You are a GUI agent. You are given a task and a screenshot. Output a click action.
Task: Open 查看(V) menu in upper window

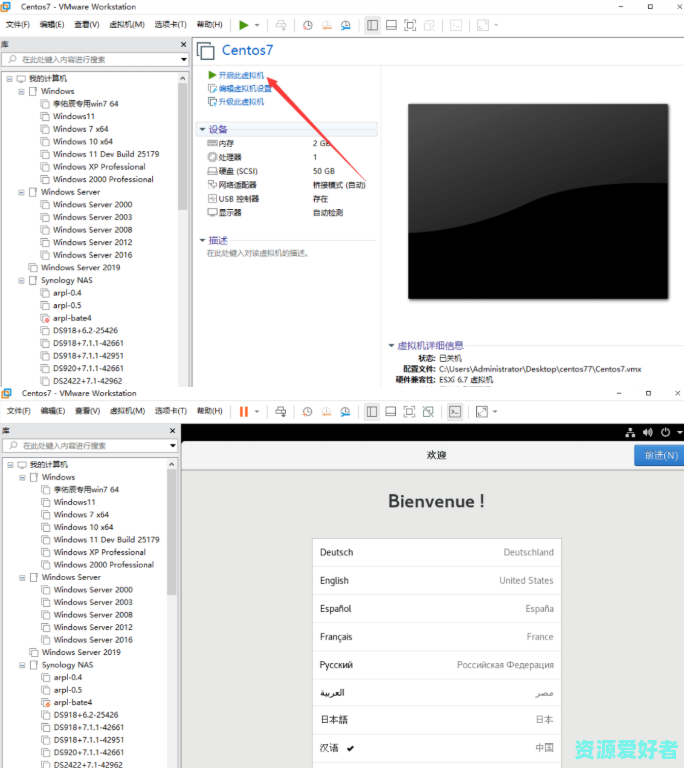87,24
